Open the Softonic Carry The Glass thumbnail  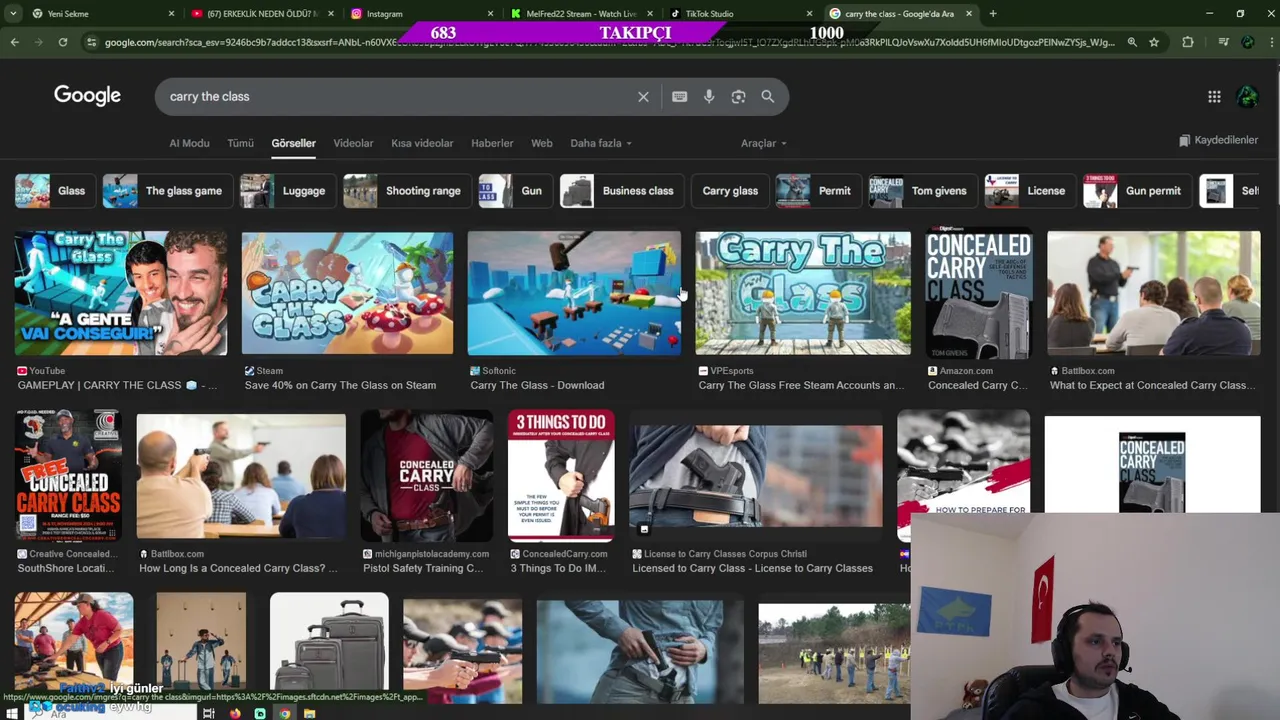[x=574, y=294]
